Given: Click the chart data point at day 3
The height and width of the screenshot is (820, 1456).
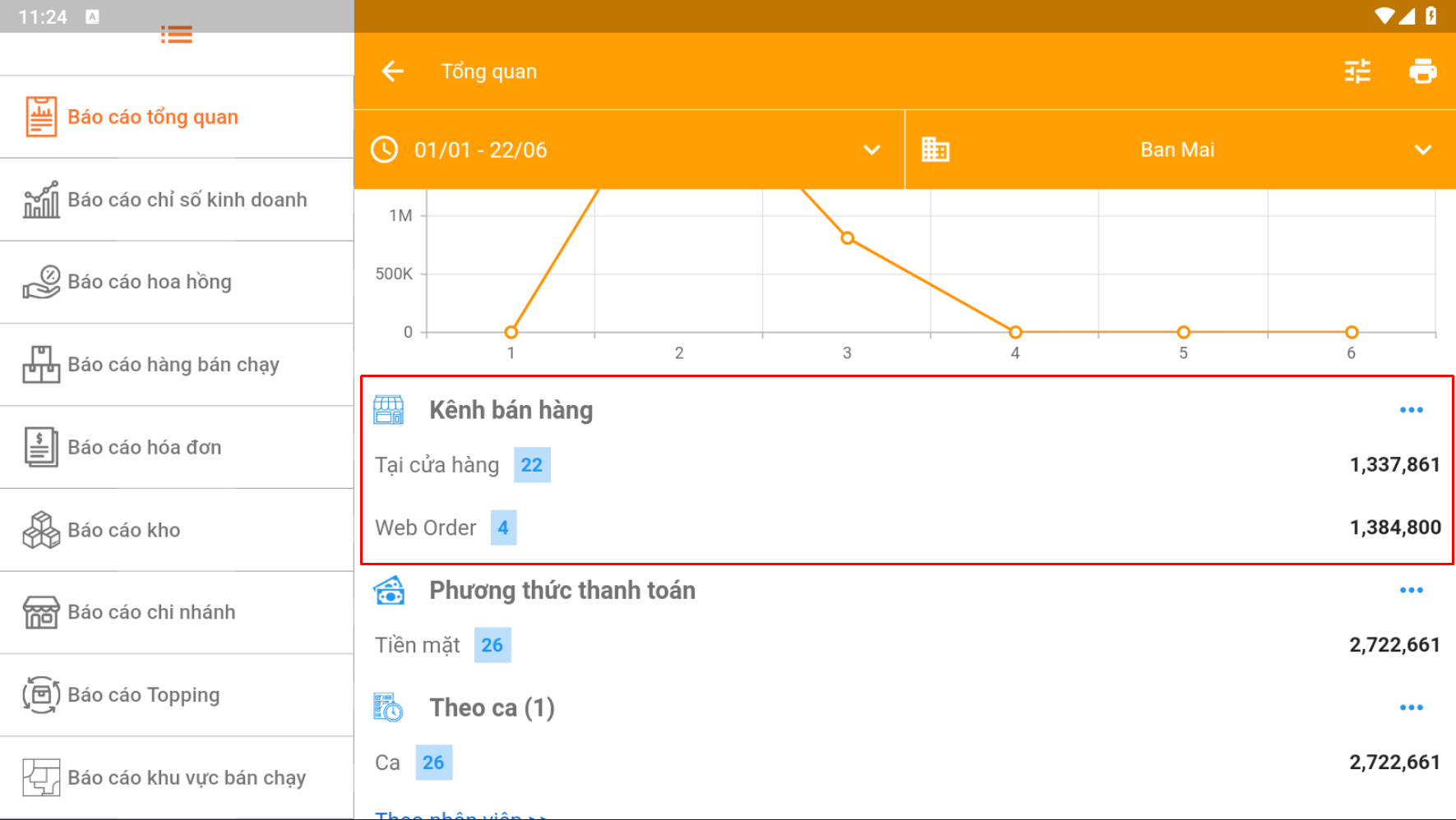Looking at the screenshot, I should [x=847, y=238].
